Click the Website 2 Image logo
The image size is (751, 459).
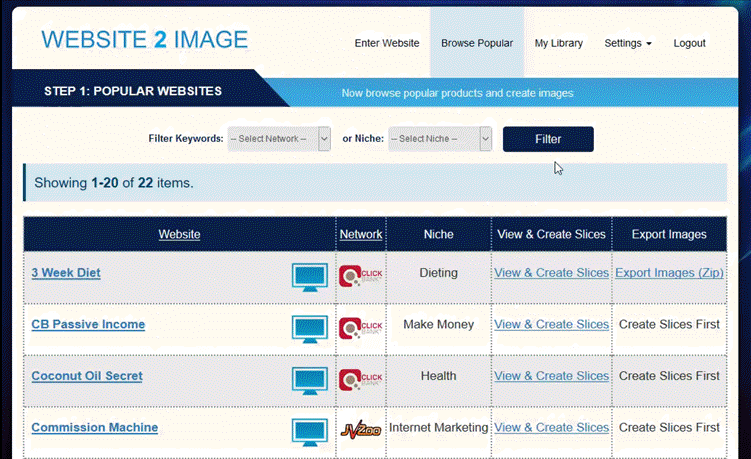pyautogui.click(x=145, y=39)
